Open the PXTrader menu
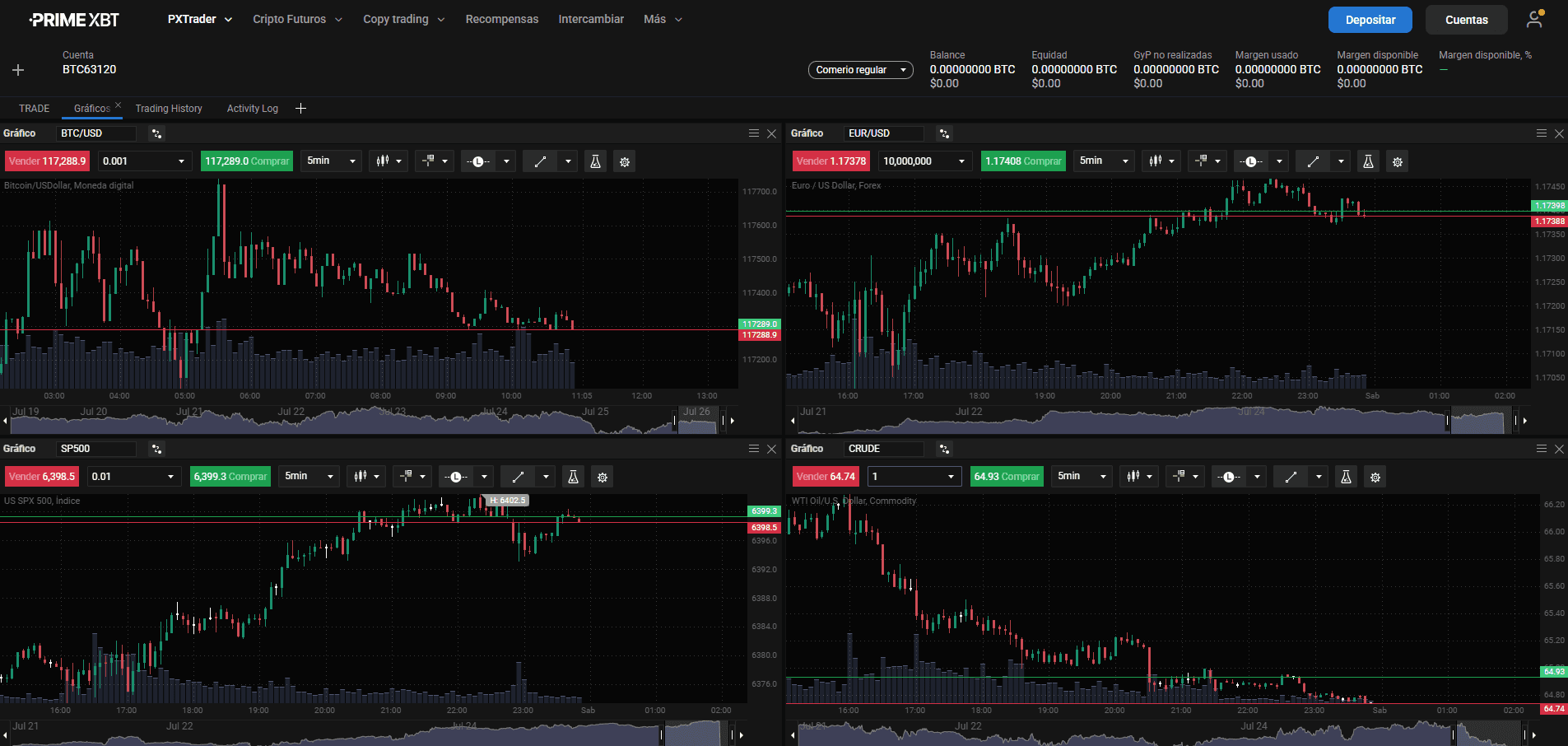Image resolution: width=1568 pixels, height=746 pixels. tap(200, 19)
